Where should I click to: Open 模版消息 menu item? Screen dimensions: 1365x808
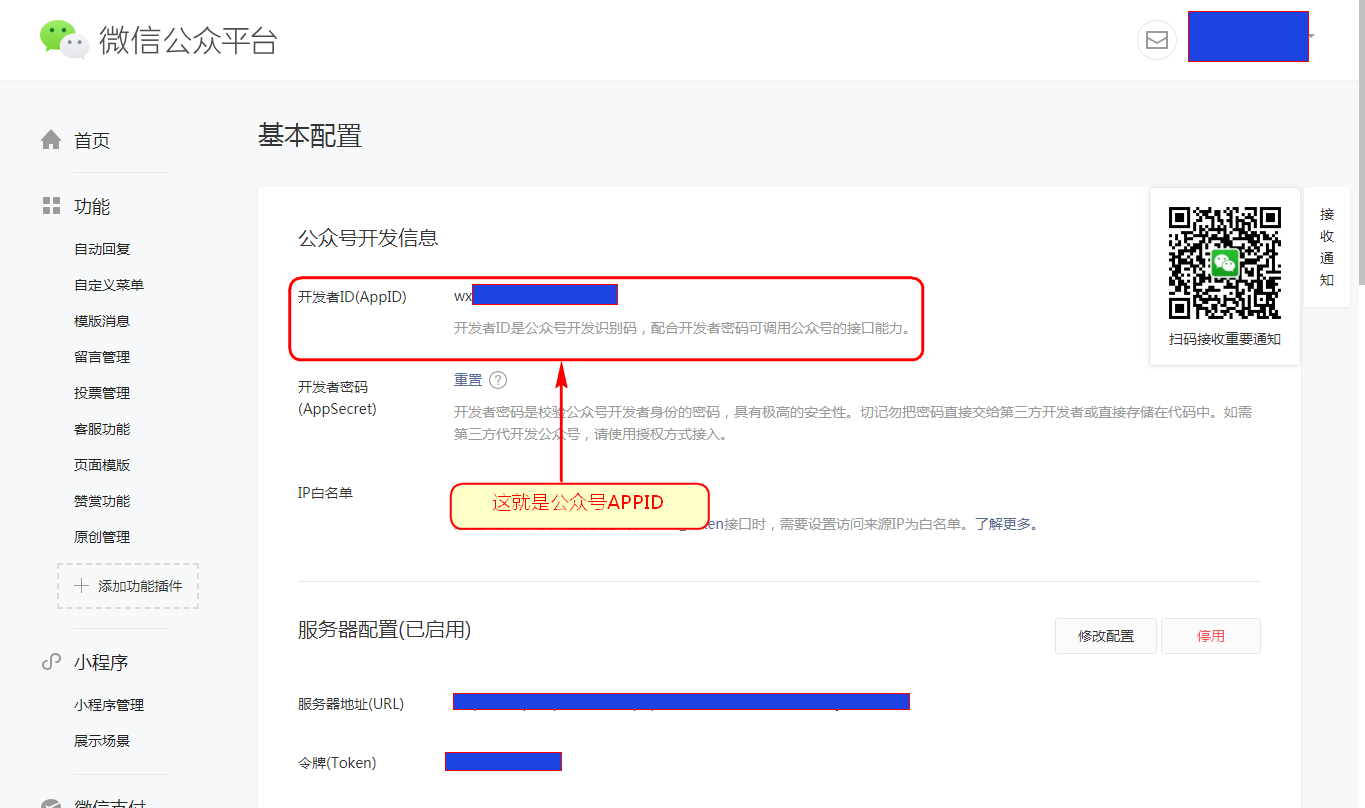coord(102,321)
